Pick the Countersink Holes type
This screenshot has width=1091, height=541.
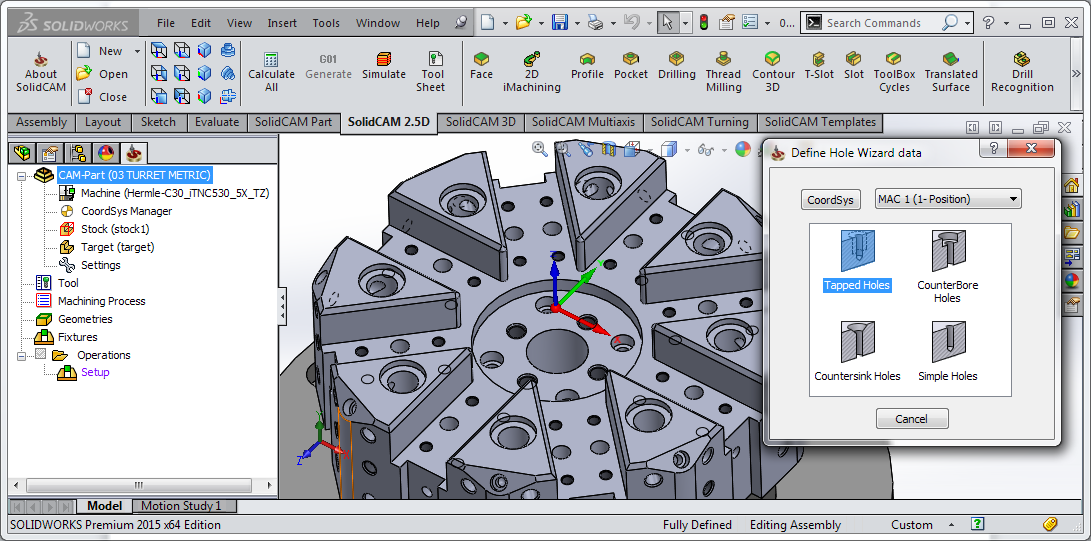[x=857, y=350]
